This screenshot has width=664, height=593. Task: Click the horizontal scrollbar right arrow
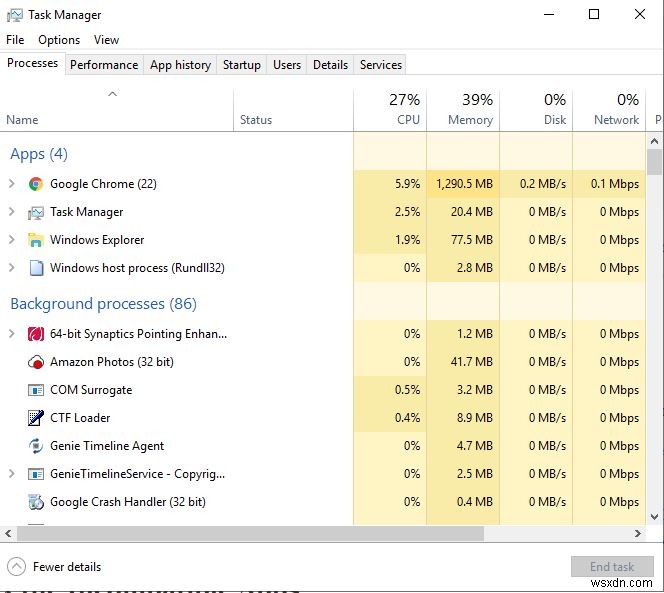pos(638,534)
